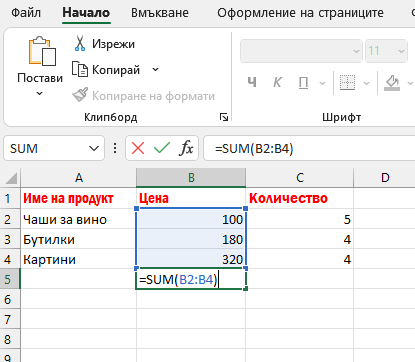
Task: Toggle underline П formatting
Action: click(x=303, y=82)
